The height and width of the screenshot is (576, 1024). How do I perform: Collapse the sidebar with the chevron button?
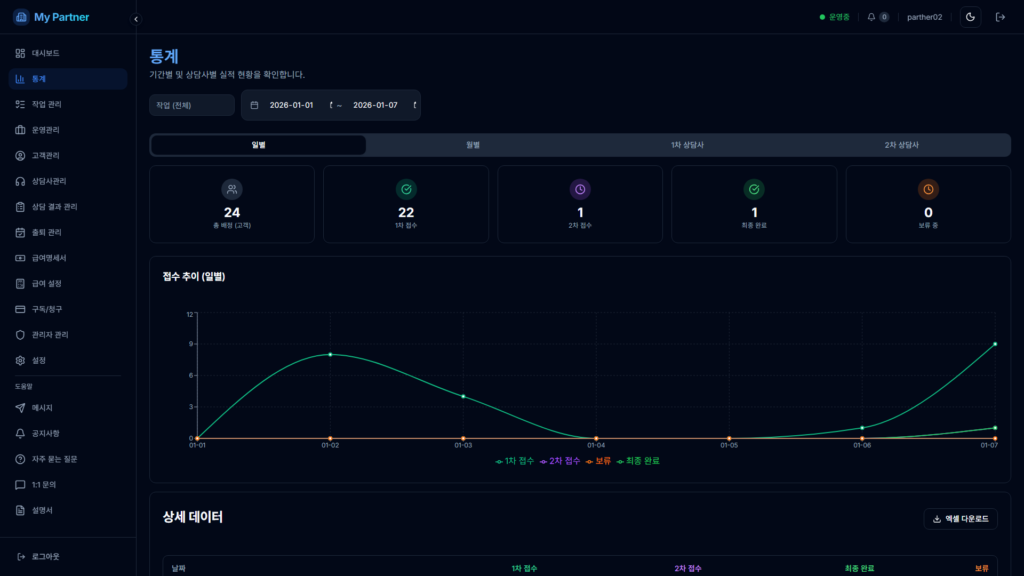(x=136, y=19)
